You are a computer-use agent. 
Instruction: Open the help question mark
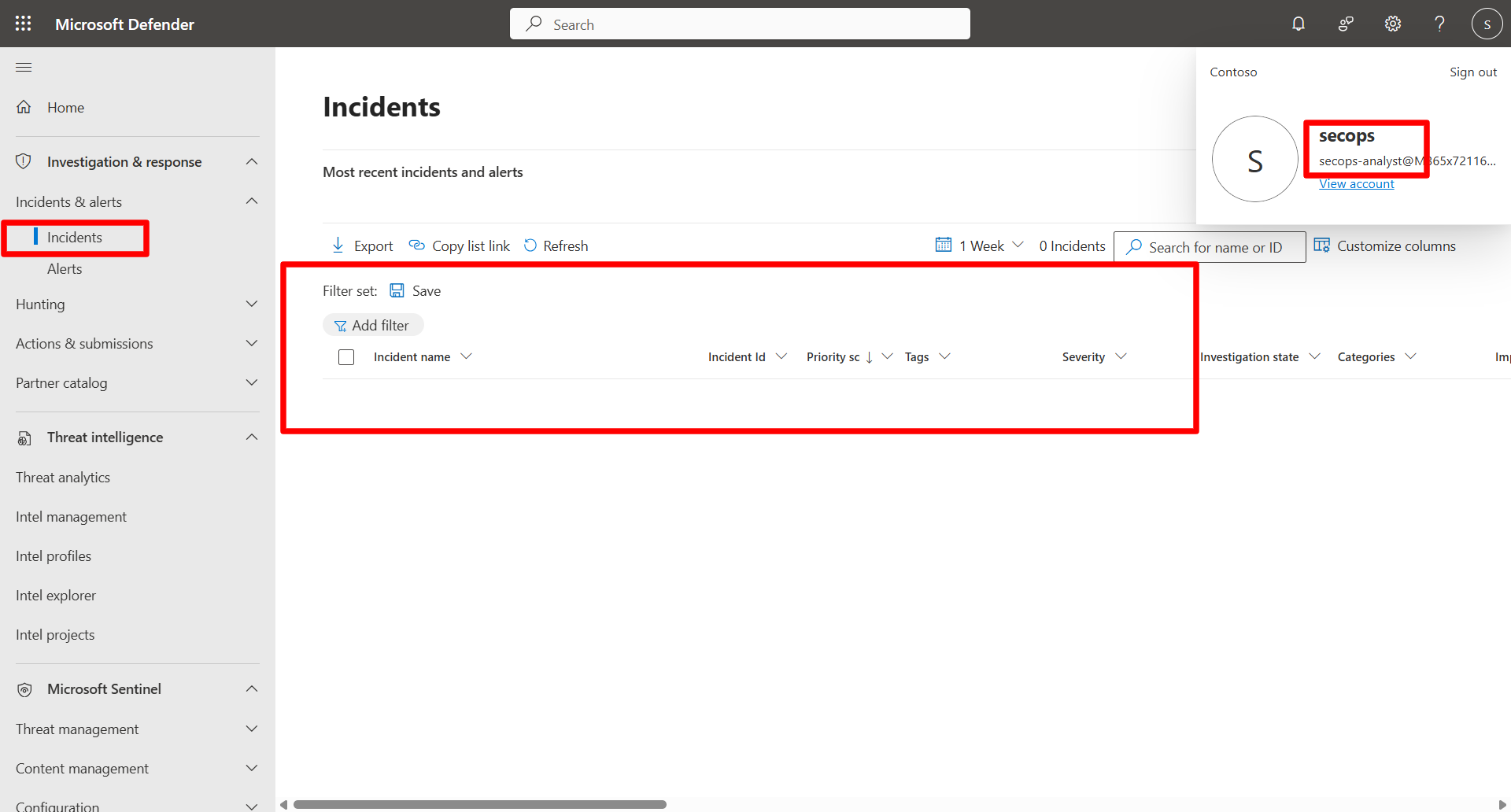pyautogui.click(x=1439, y=24)
